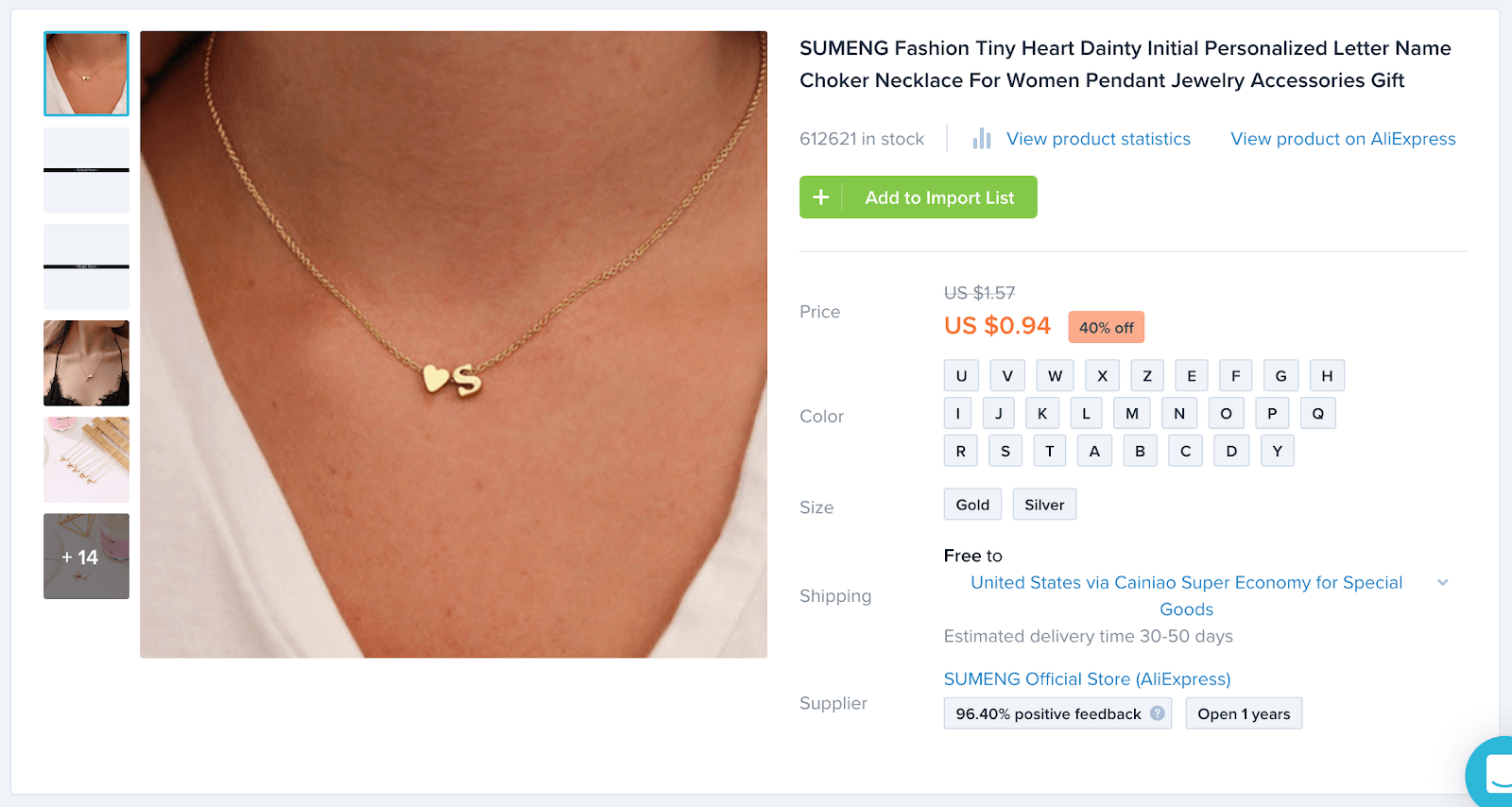
Task: Select the Silver option
Action: point(1044,505)
